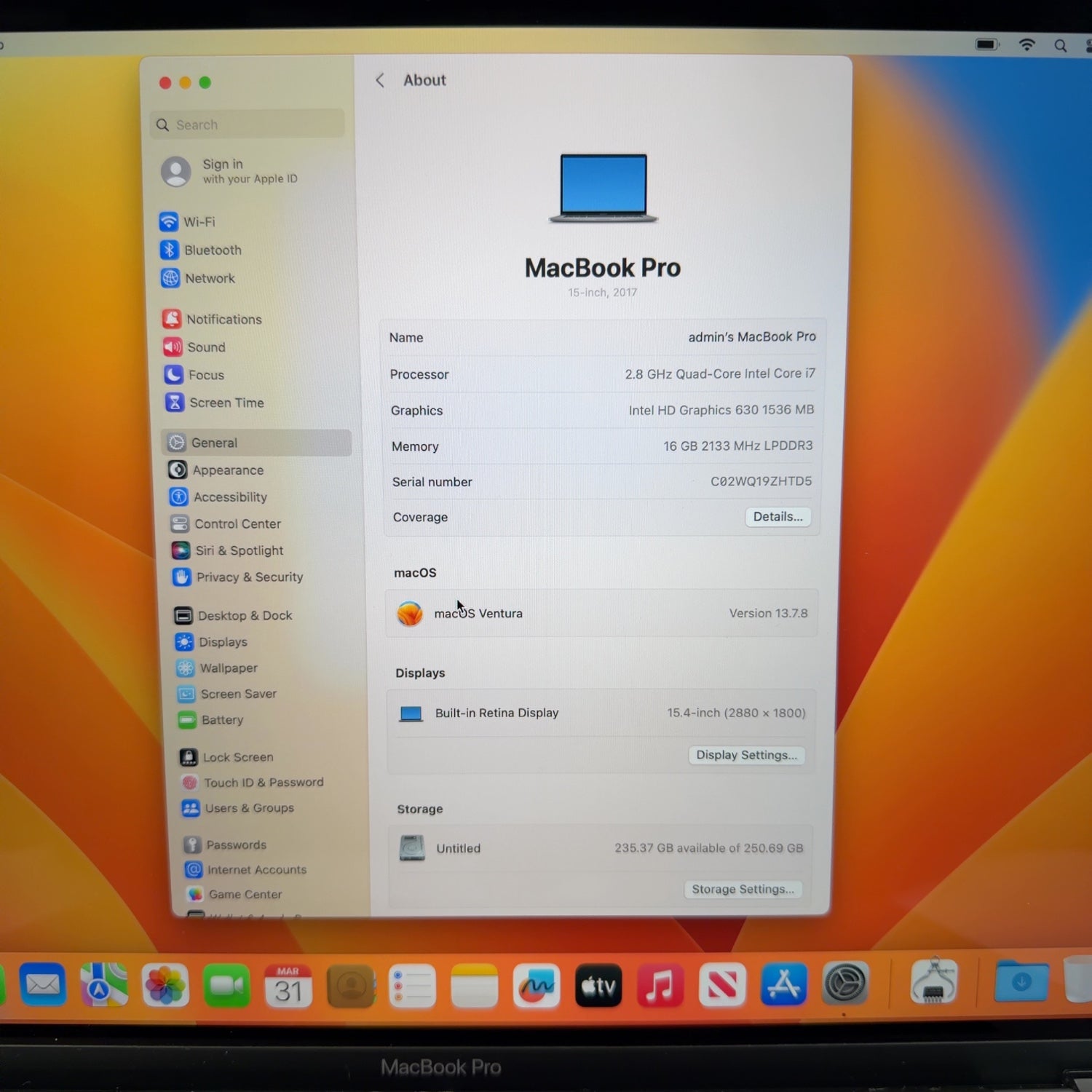Open the App Store in Dock
Image resolution: width=1092 pixels, height=1092 pixels.
click(783, 984)
